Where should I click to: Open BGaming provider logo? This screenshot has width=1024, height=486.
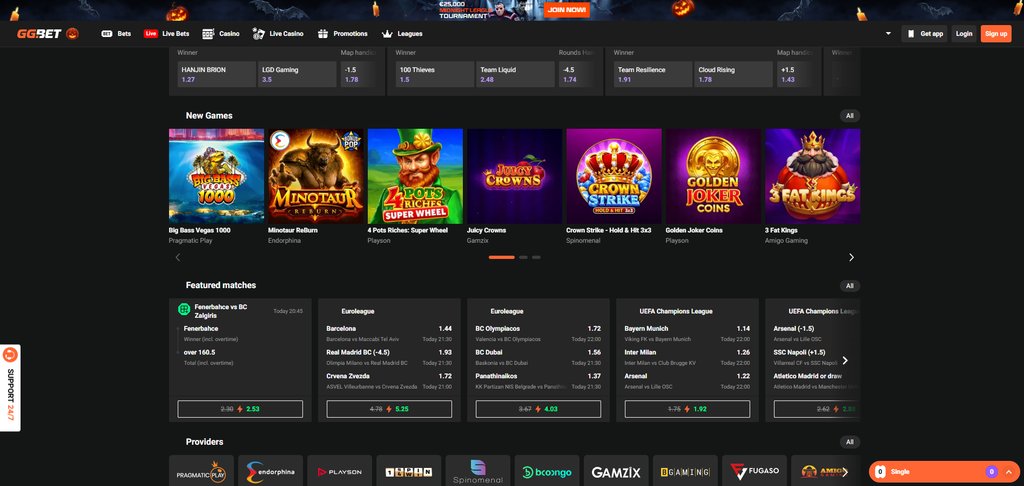click(686, 472)
